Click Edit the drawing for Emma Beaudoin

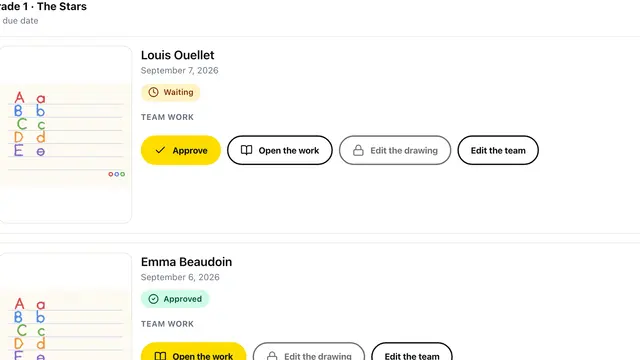point(309,352)
